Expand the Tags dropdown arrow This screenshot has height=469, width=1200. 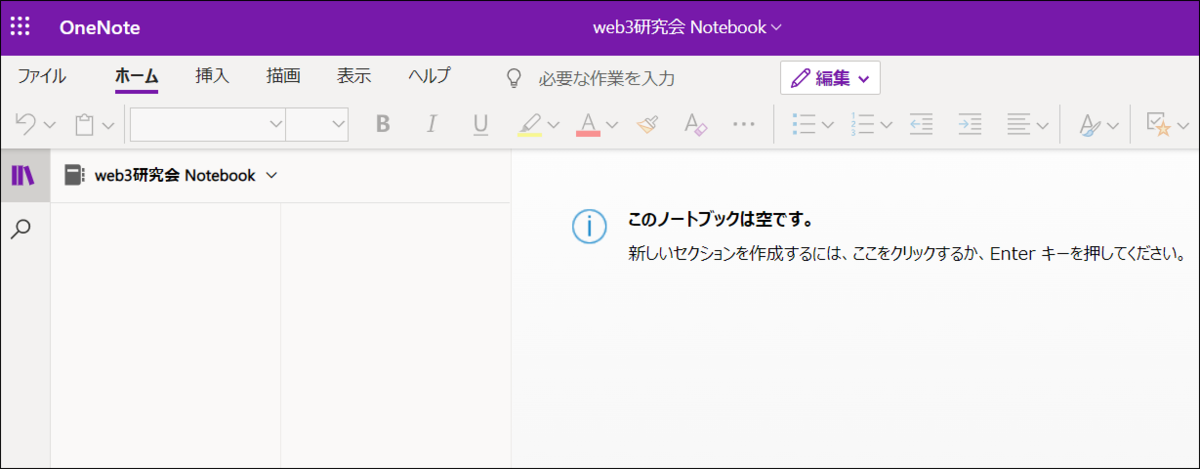(1183, 125)
